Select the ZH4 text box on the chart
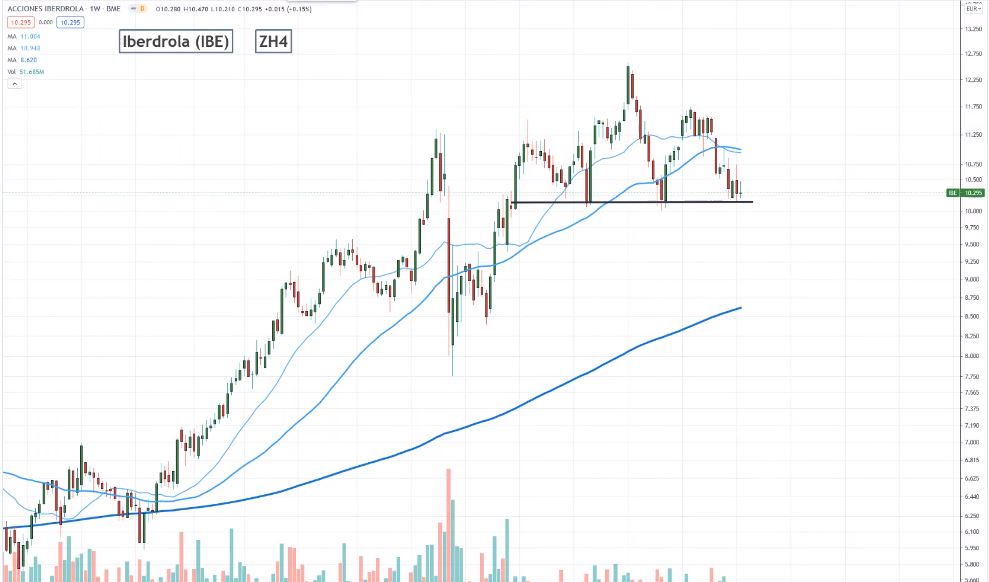Image resolution: width=989 pixels, height=582 pixels. click(x=274, y=42)
